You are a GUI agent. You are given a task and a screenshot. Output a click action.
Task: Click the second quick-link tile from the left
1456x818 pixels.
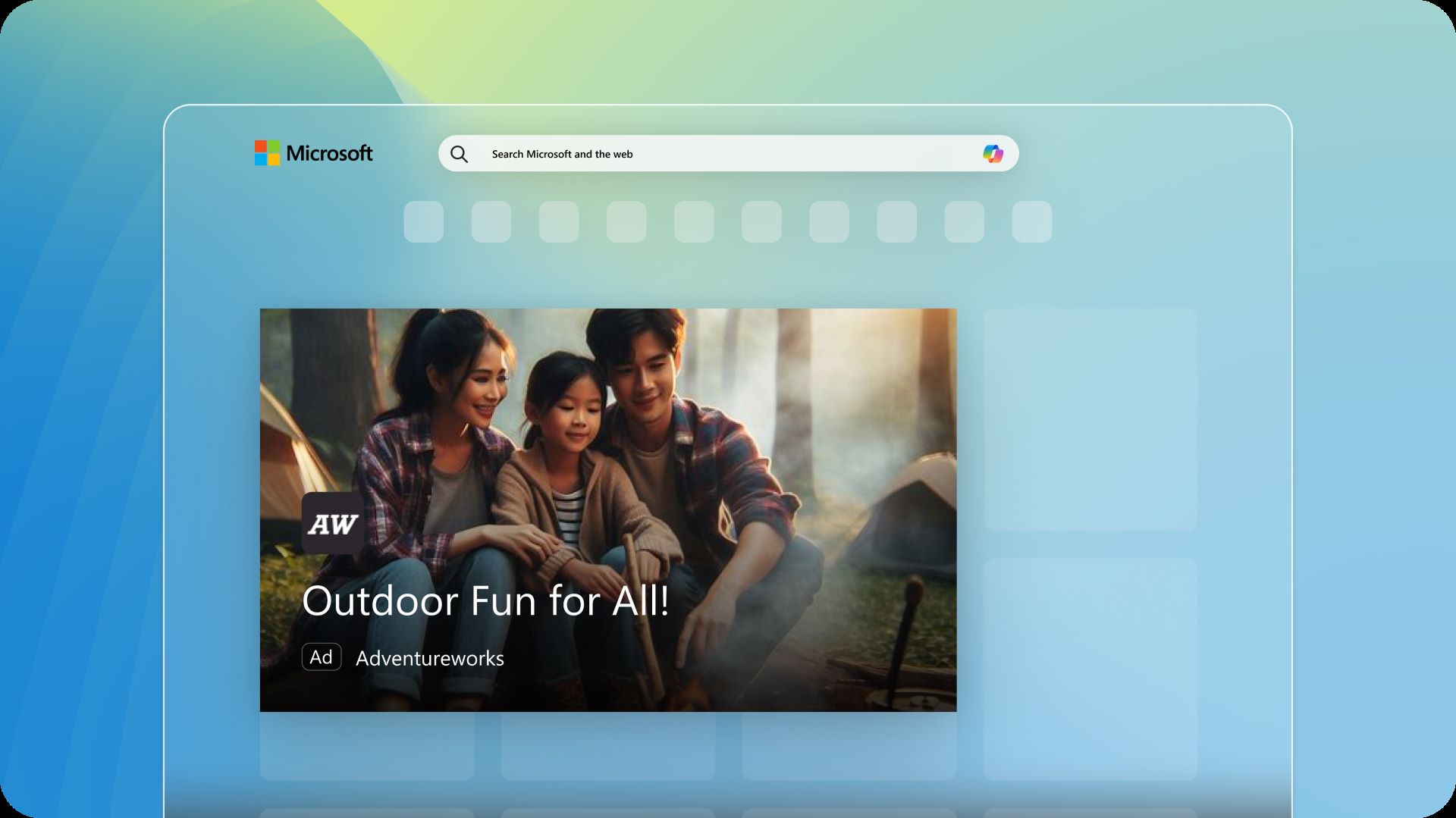coord(491,221)
